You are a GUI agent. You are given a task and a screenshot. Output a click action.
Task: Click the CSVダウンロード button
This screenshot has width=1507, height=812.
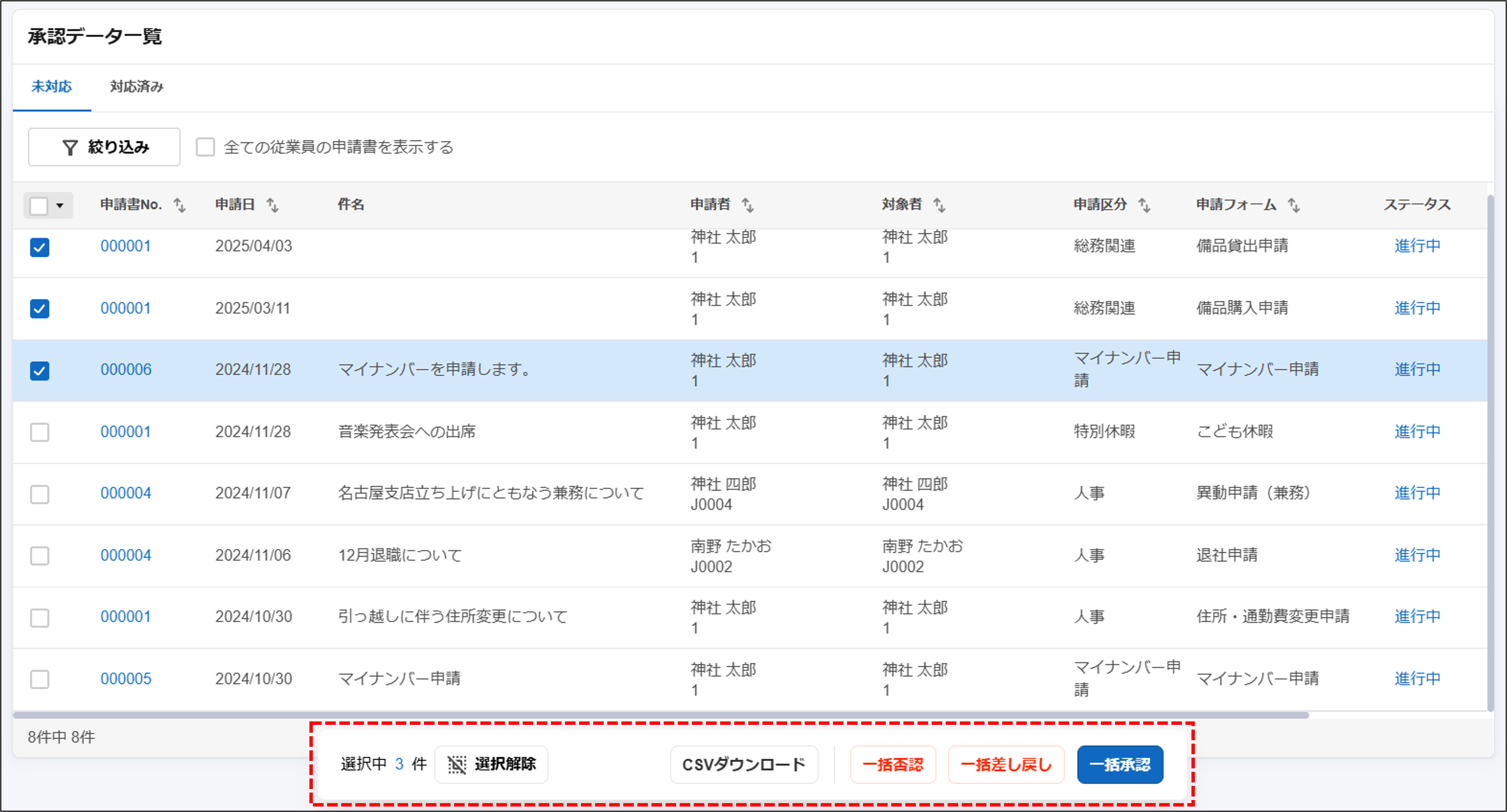point(744,764)
